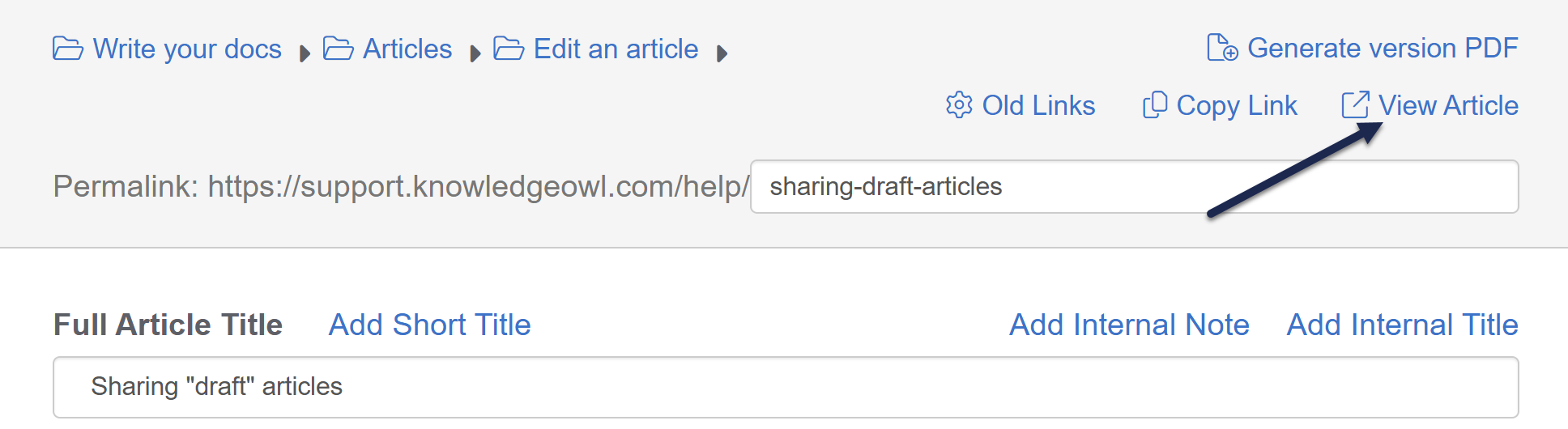
Task: Click the Copy Link clipboard icon
Action: 1154,105
